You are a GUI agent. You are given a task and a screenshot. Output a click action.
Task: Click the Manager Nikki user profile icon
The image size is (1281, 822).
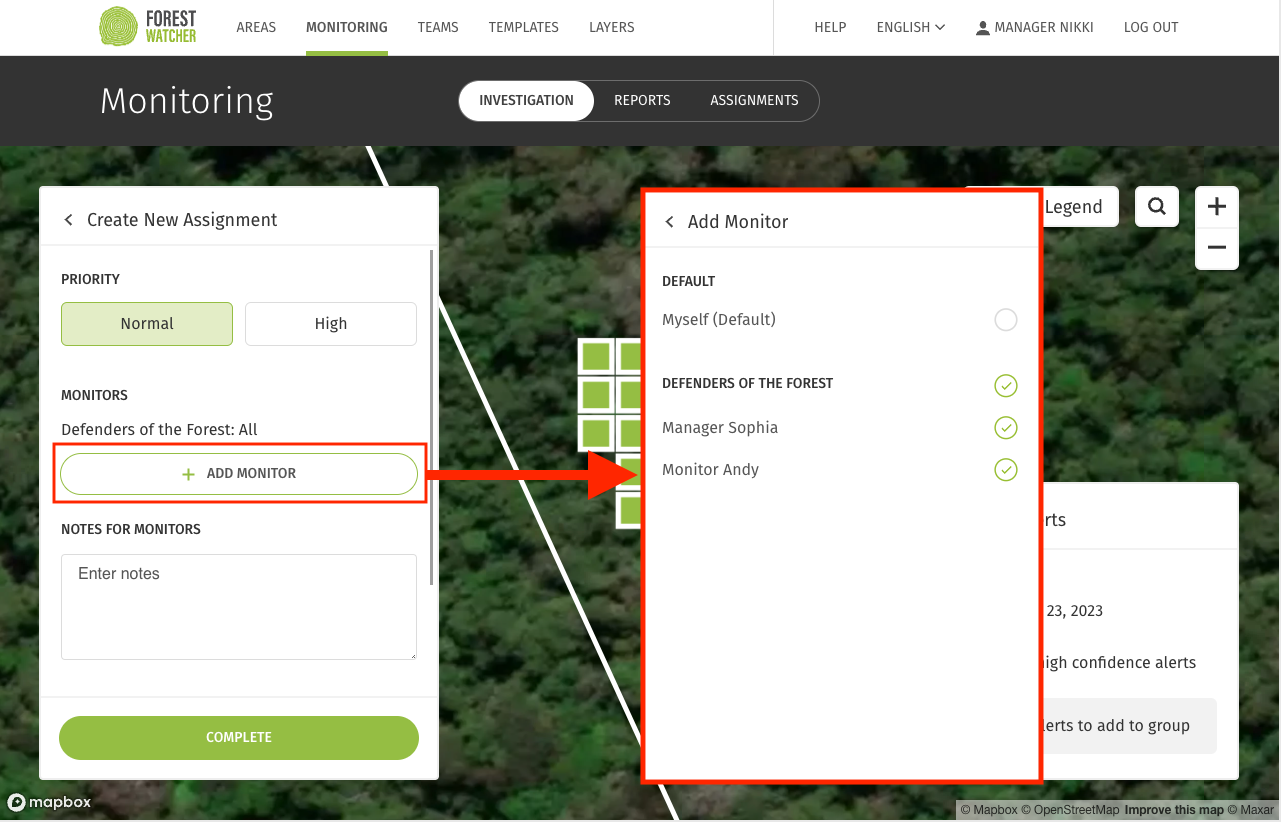coord(983,28)
